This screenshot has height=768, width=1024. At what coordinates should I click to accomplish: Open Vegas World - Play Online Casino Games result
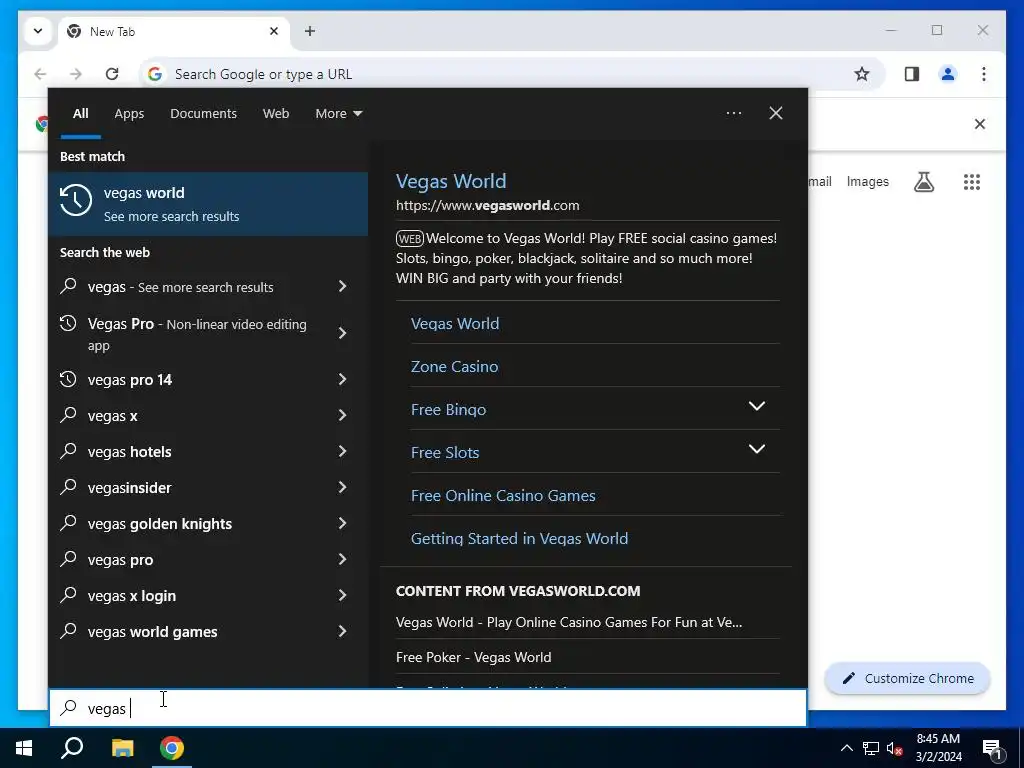coord(569,622)
